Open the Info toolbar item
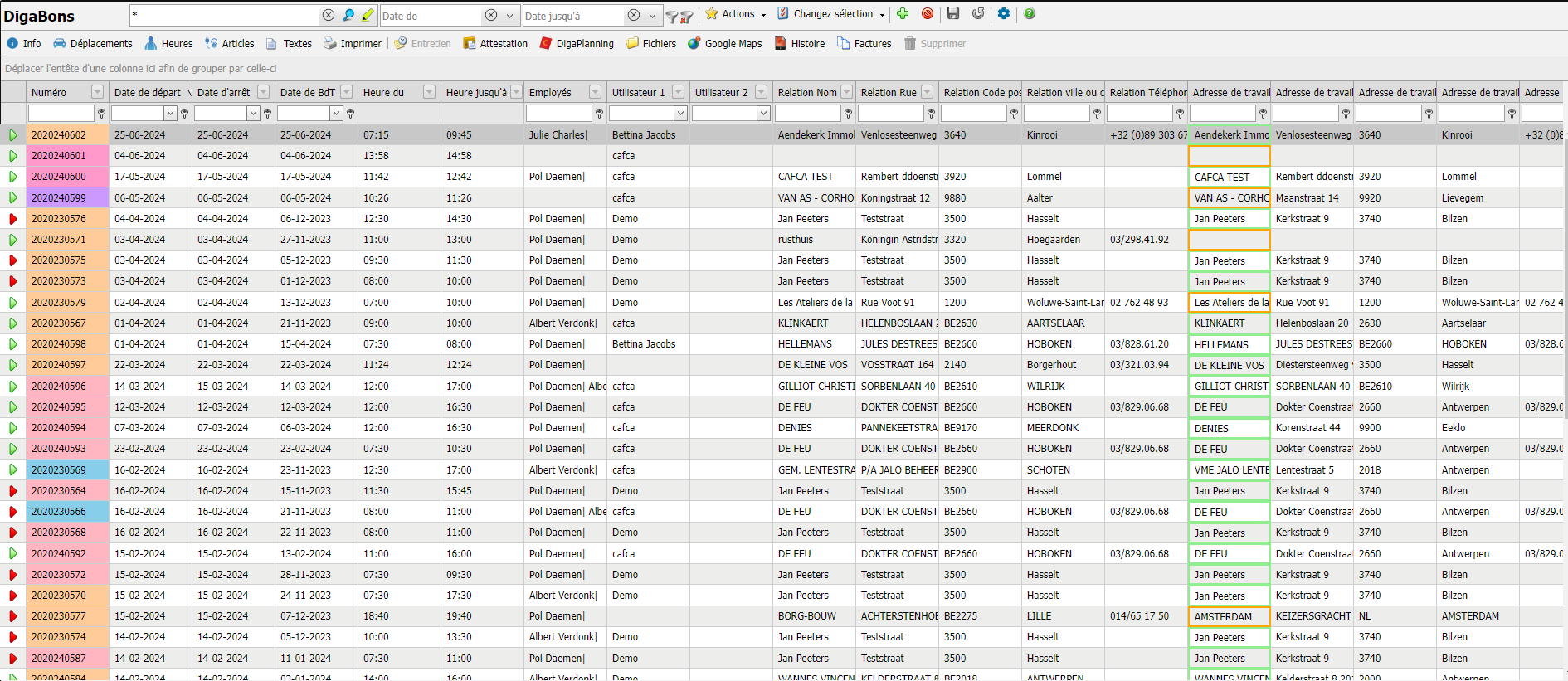The height and width of the screenshot is (681, 1568). [x=24, y=44]
